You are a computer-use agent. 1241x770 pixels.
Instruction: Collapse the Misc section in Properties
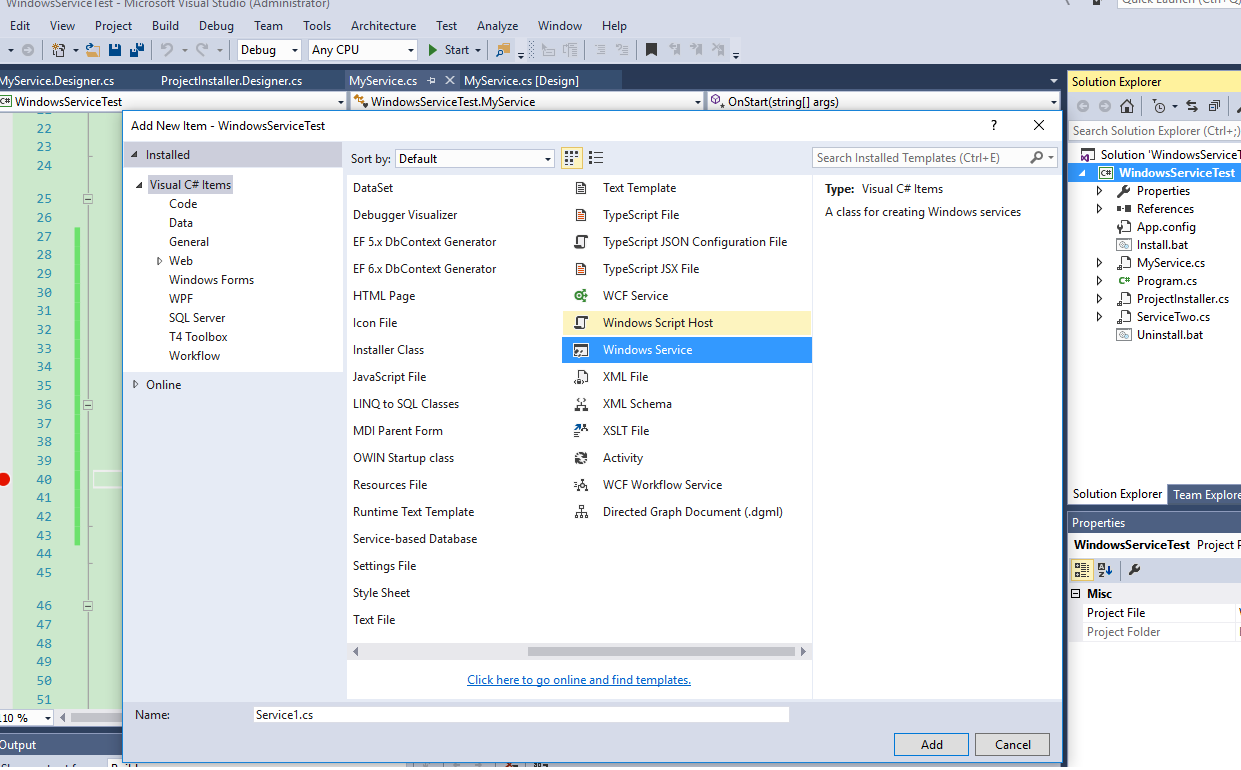1077,594
